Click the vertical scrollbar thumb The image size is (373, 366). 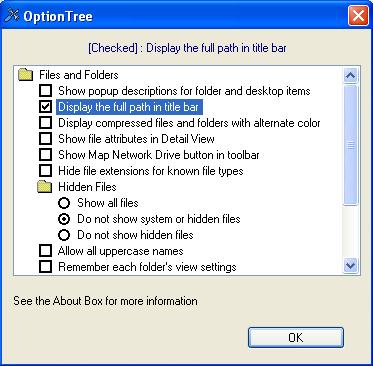[x=351, y=145]
